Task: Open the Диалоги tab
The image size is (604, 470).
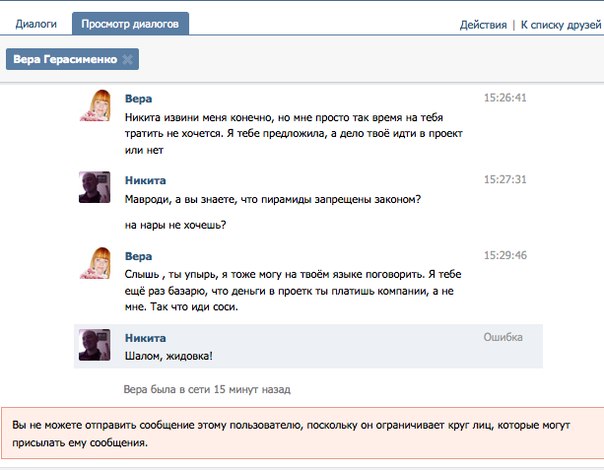Action: coord(36,24)
